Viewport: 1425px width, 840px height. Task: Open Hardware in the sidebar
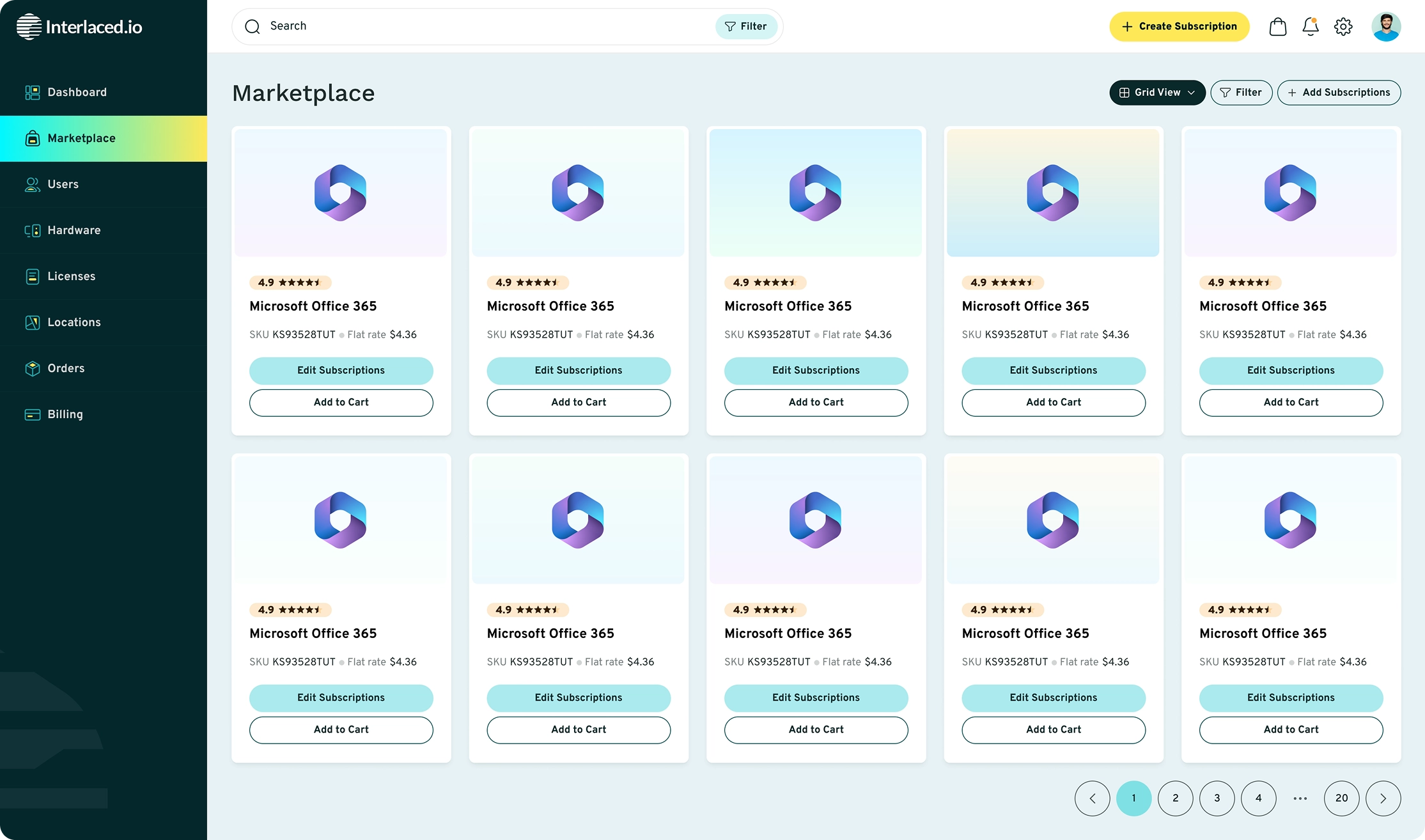coord(74,230)
